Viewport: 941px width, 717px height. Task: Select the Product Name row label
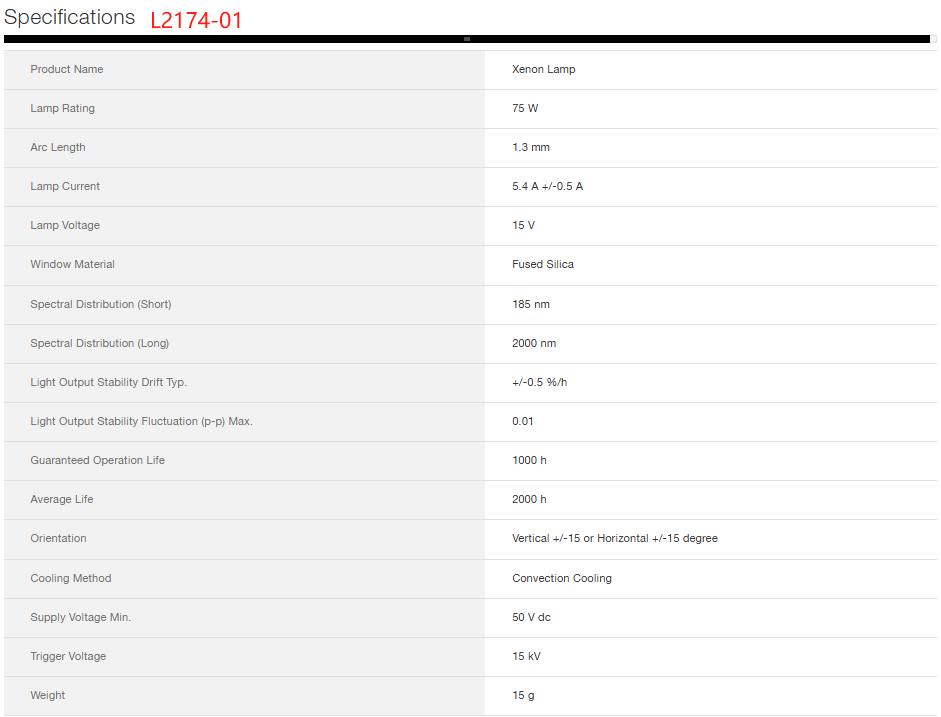67,69
